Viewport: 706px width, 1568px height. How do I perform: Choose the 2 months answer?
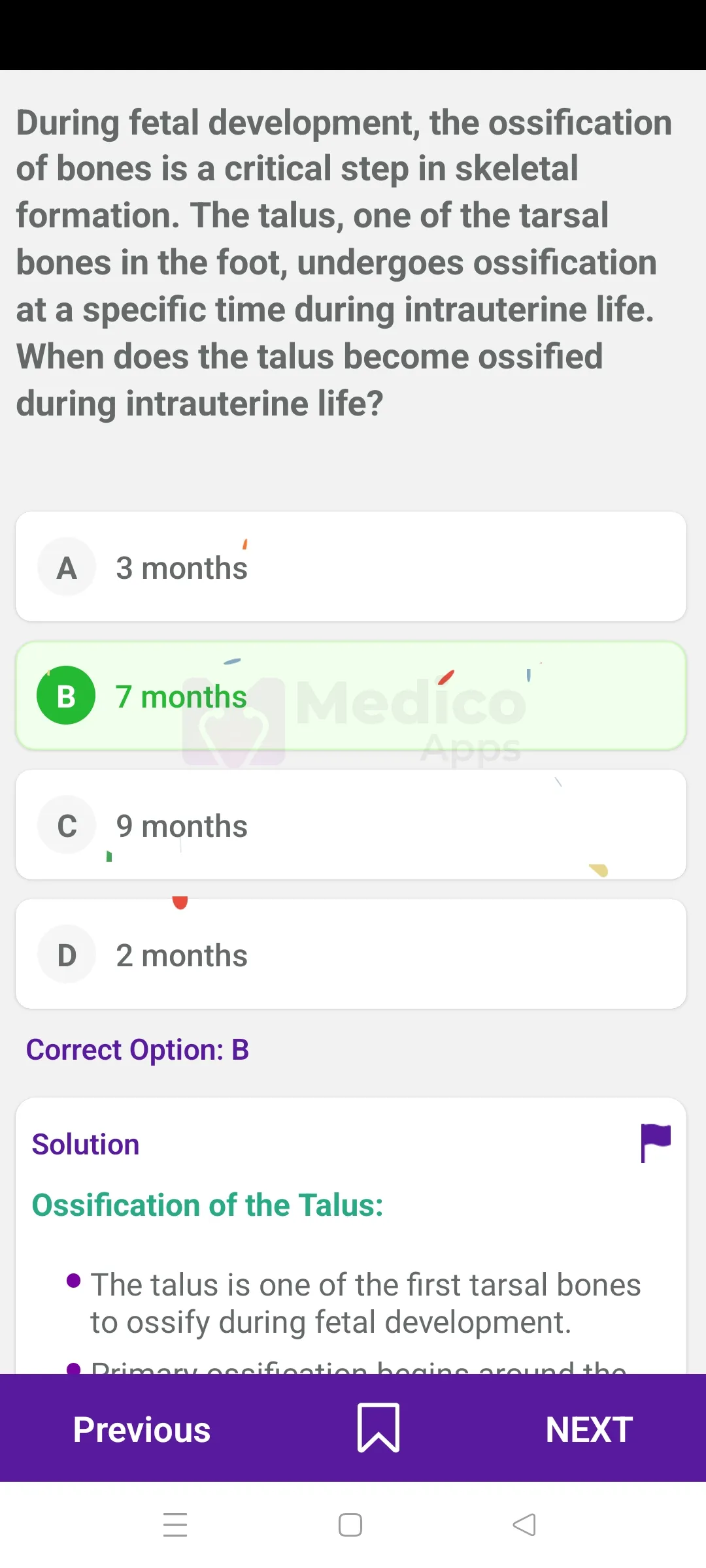(x=182, y=955)
